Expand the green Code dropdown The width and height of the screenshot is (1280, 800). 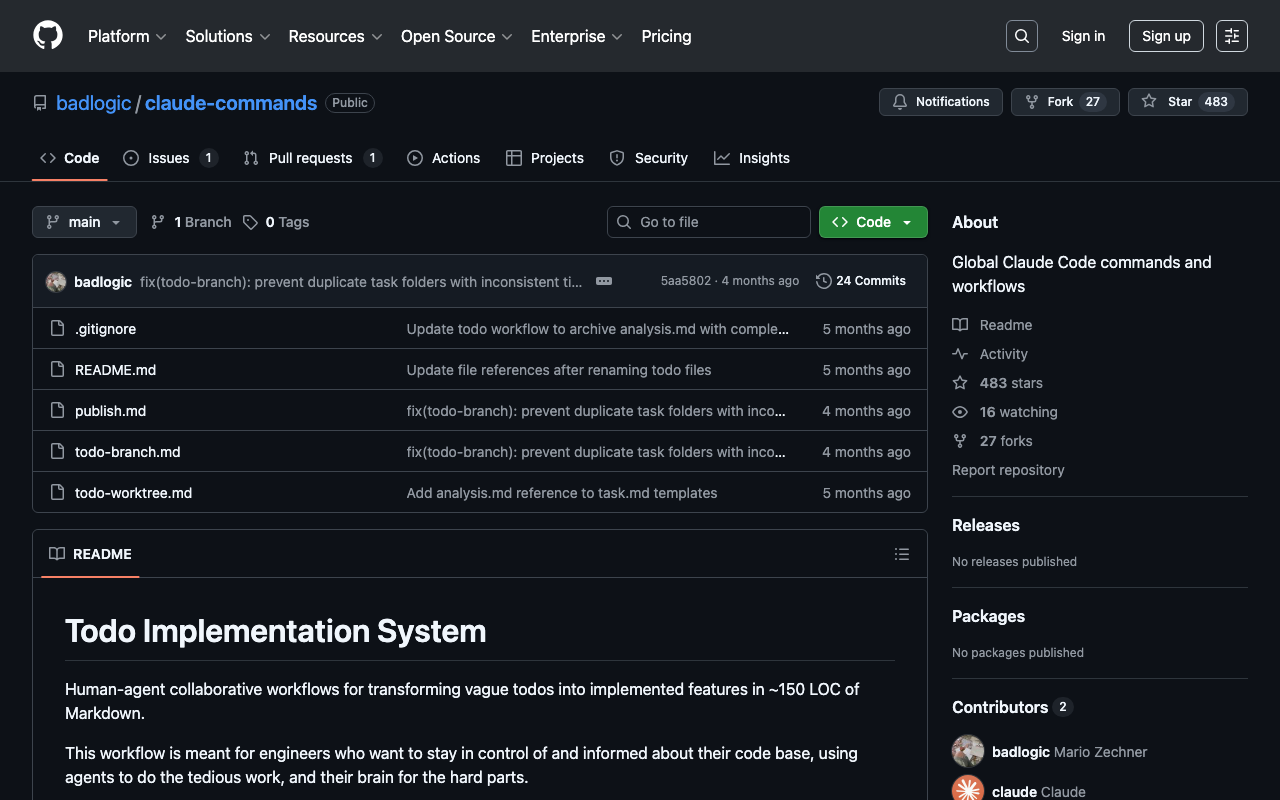pos(873,222)
